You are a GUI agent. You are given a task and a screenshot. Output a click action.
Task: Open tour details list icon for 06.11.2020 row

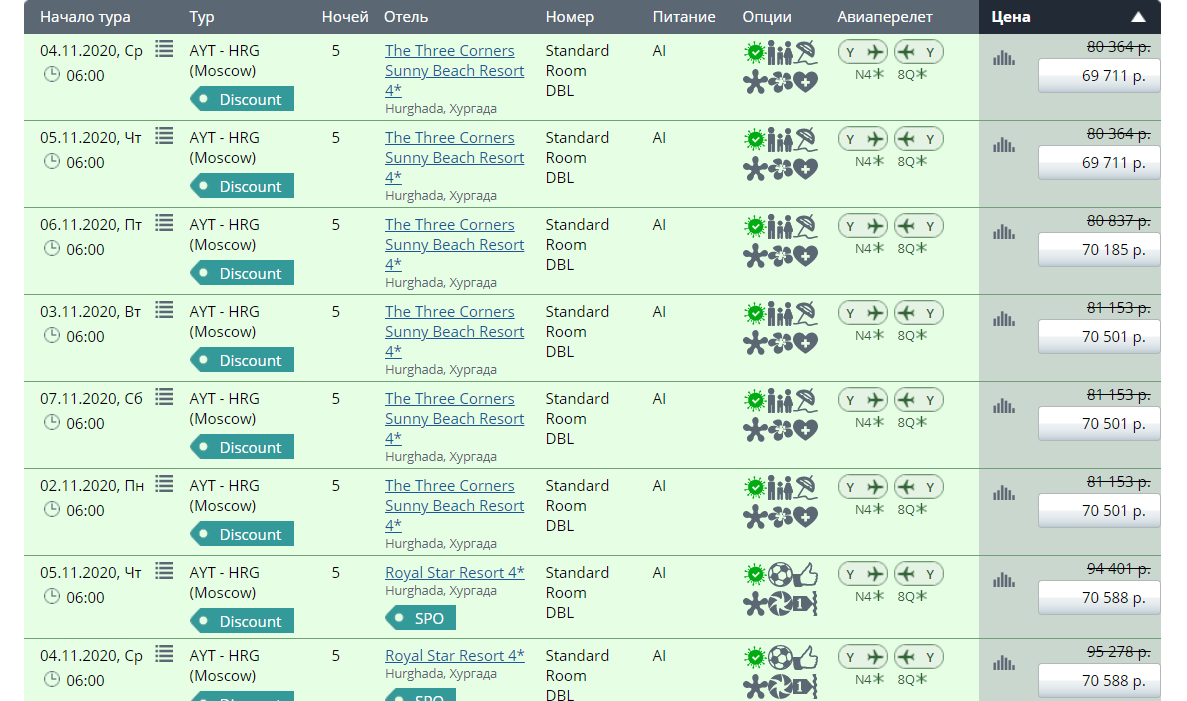click(x=164, y=223)
